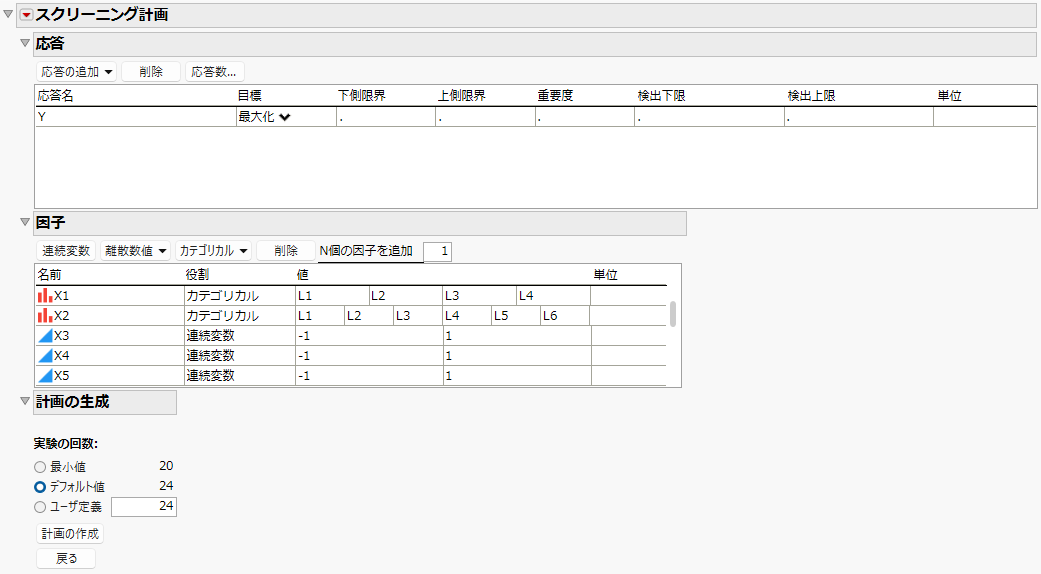This screenshot has height=574, width=1041.
Task: Click factor name X4
Action: (x=61, y=356)
